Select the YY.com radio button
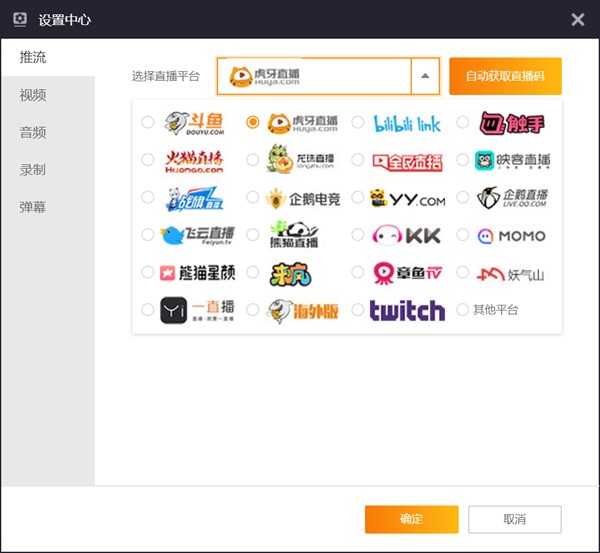This screenshot has width=600, height=553. [358, 197]
